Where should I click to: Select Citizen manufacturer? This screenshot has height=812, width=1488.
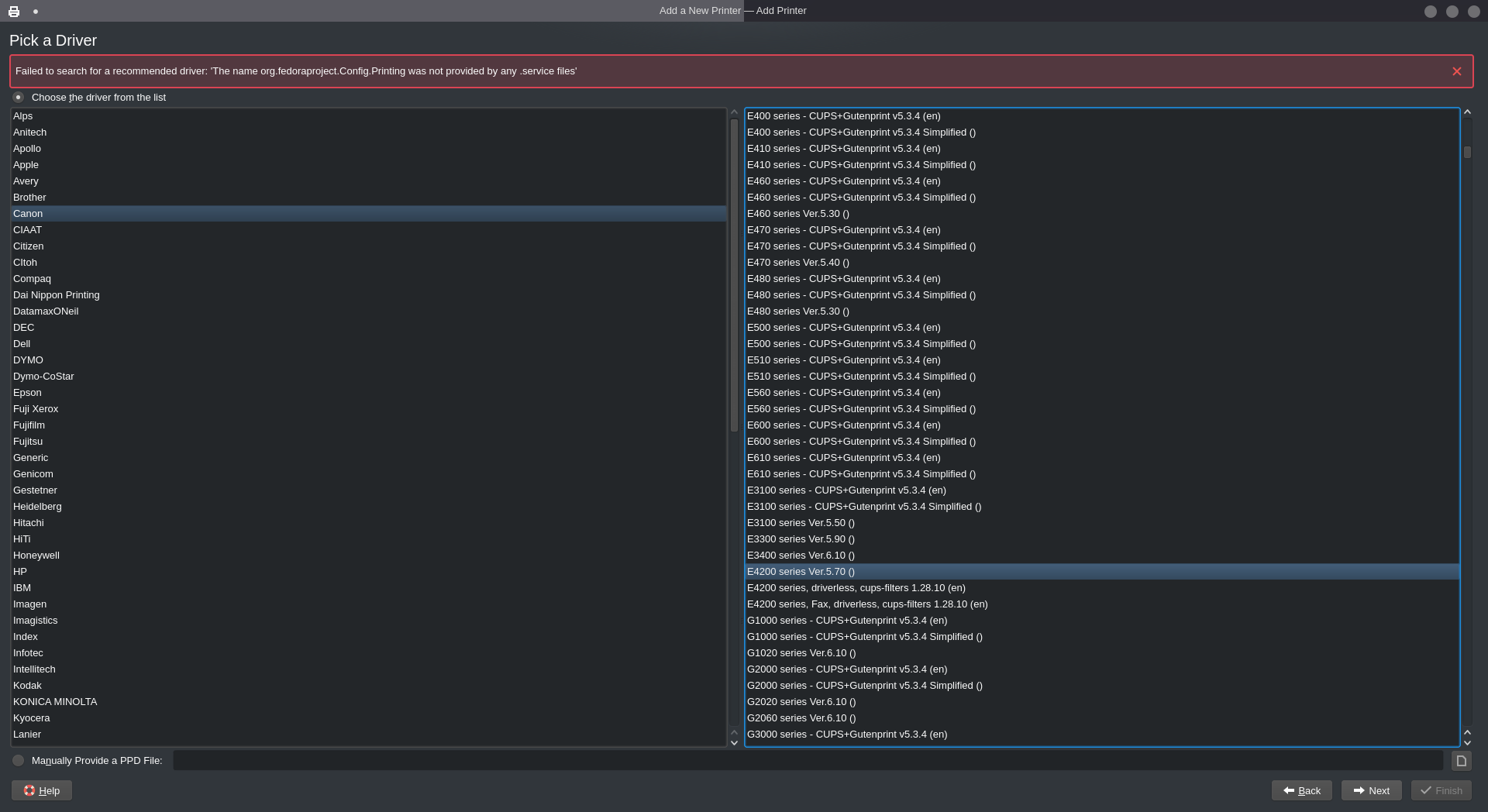coord(369,246)
